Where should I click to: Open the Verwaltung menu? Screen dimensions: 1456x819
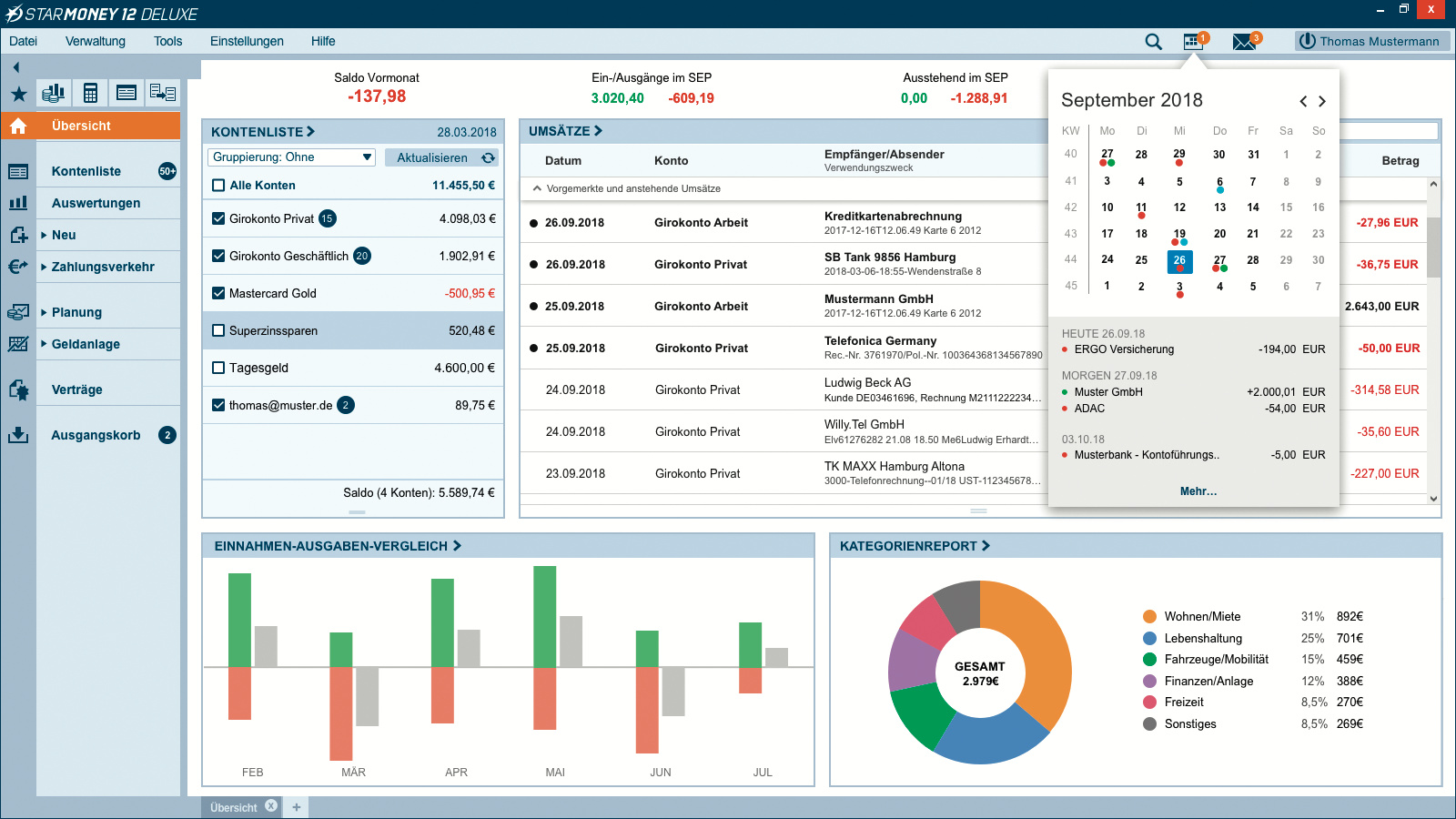pos(96,41)
